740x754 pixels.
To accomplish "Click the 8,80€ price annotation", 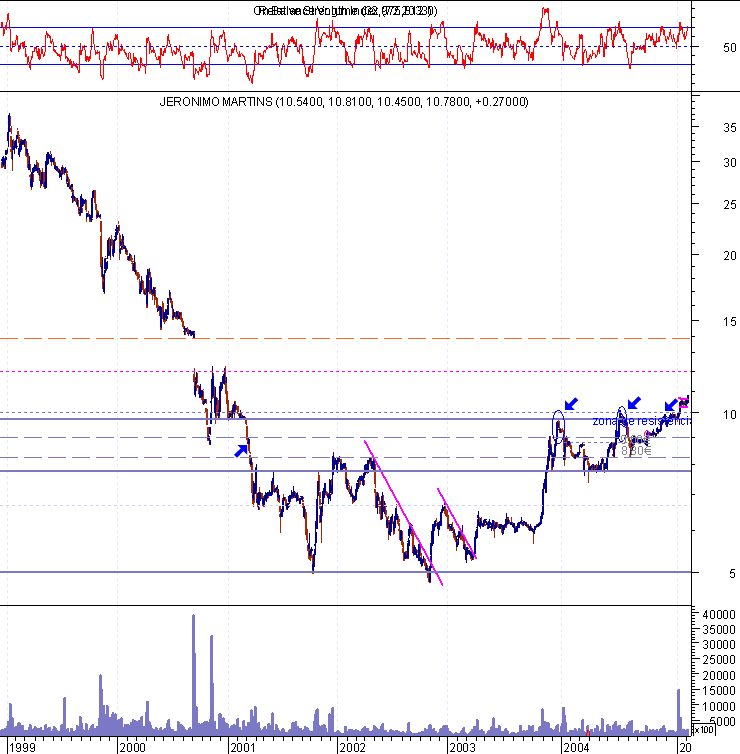I will (x=636, y=451).
